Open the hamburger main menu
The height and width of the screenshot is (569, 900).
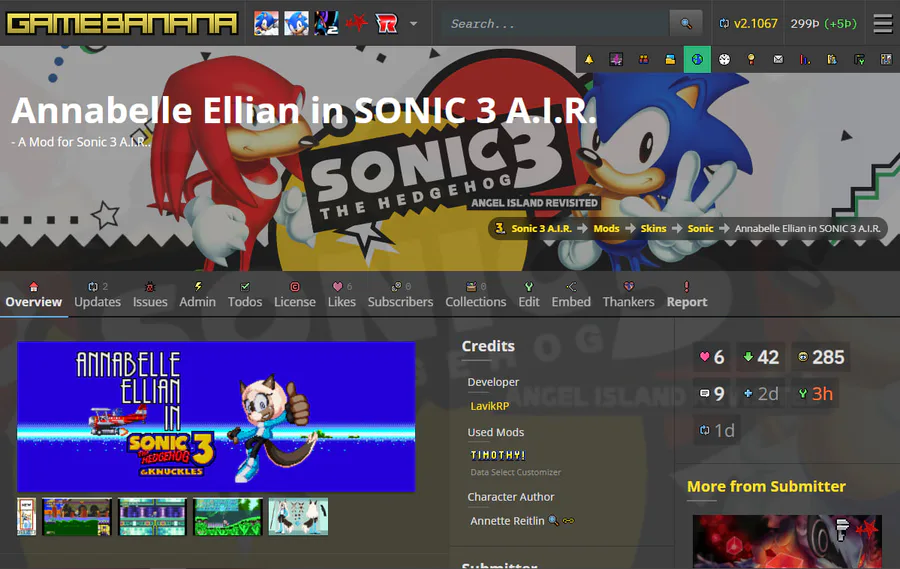tap(883, 24)
